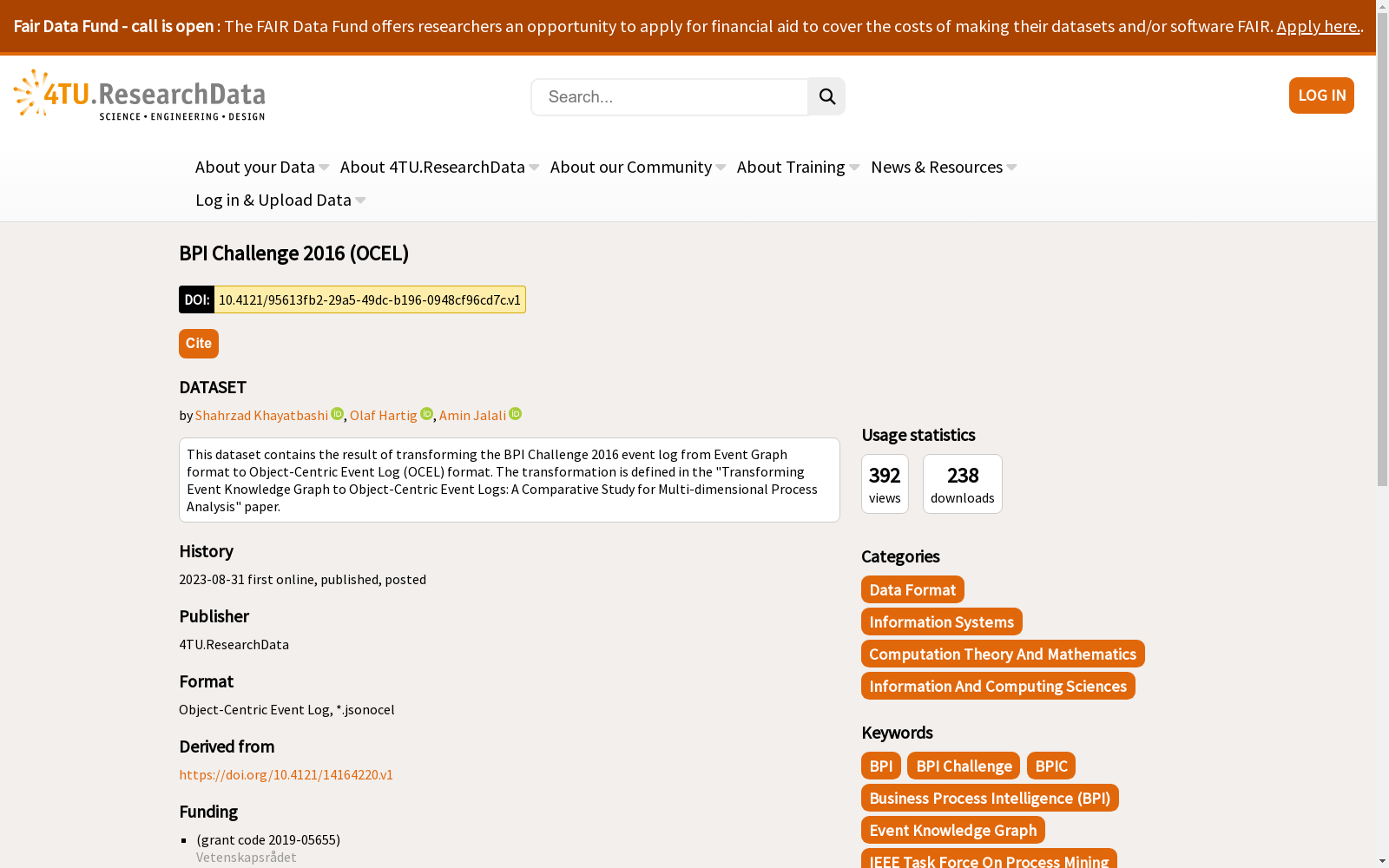The image size is (1389, 868).
Task: Open Amin Jalali's ORCID icon
Action: click(516, 414)
